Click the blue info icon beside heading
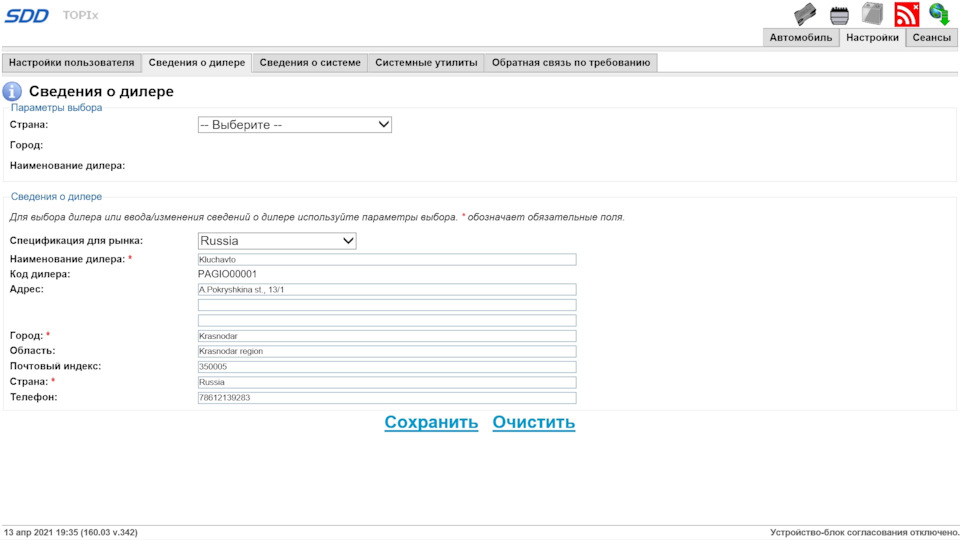This screenshot has height=540, width=960. (x=13, y=92)
